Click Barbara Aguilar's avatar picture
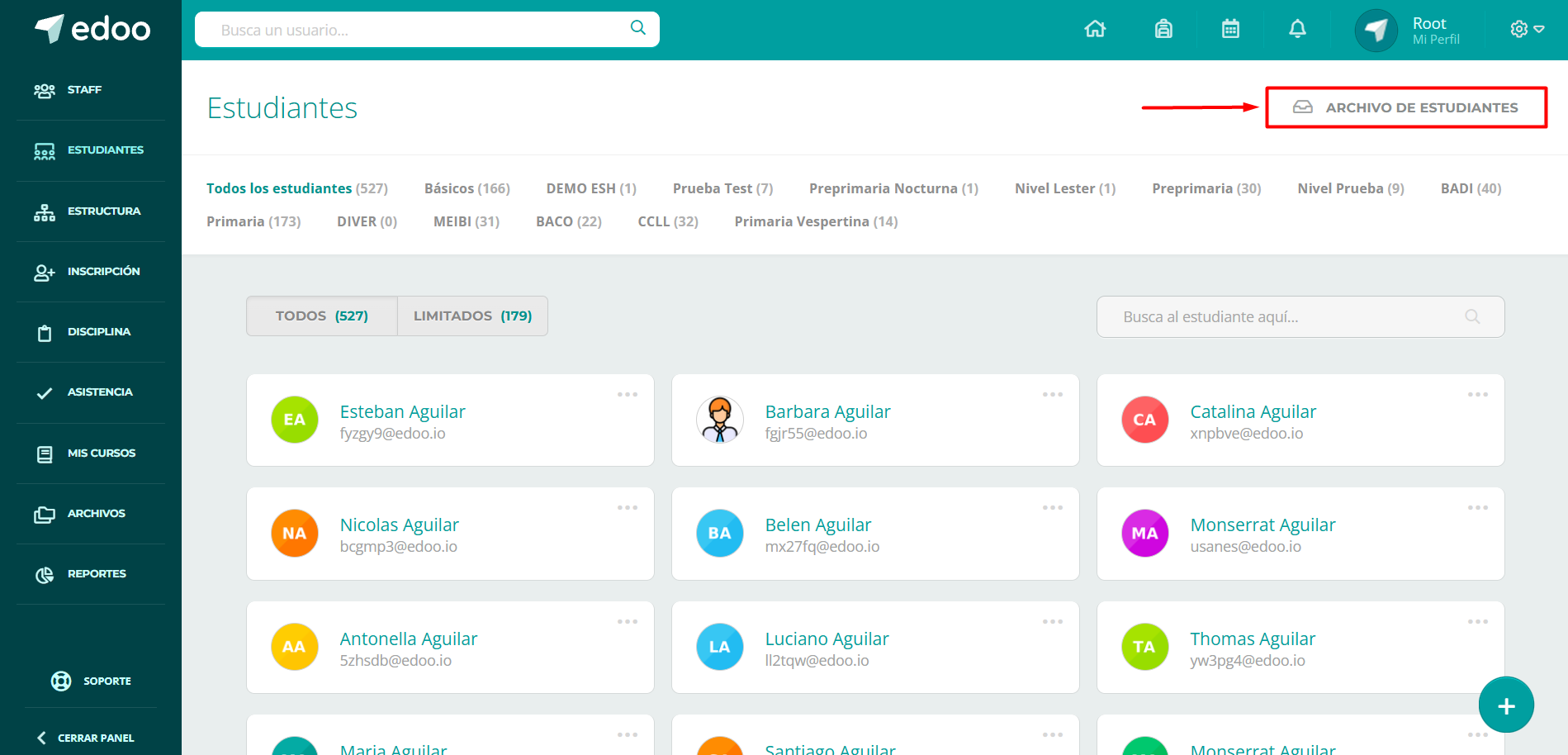Viewport: 1568px width, 755px height. (x=720, y=420)
